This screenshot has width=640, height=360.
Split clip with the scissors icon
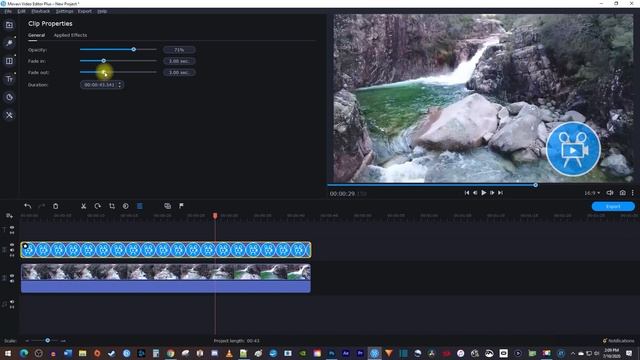pos(83,206)
